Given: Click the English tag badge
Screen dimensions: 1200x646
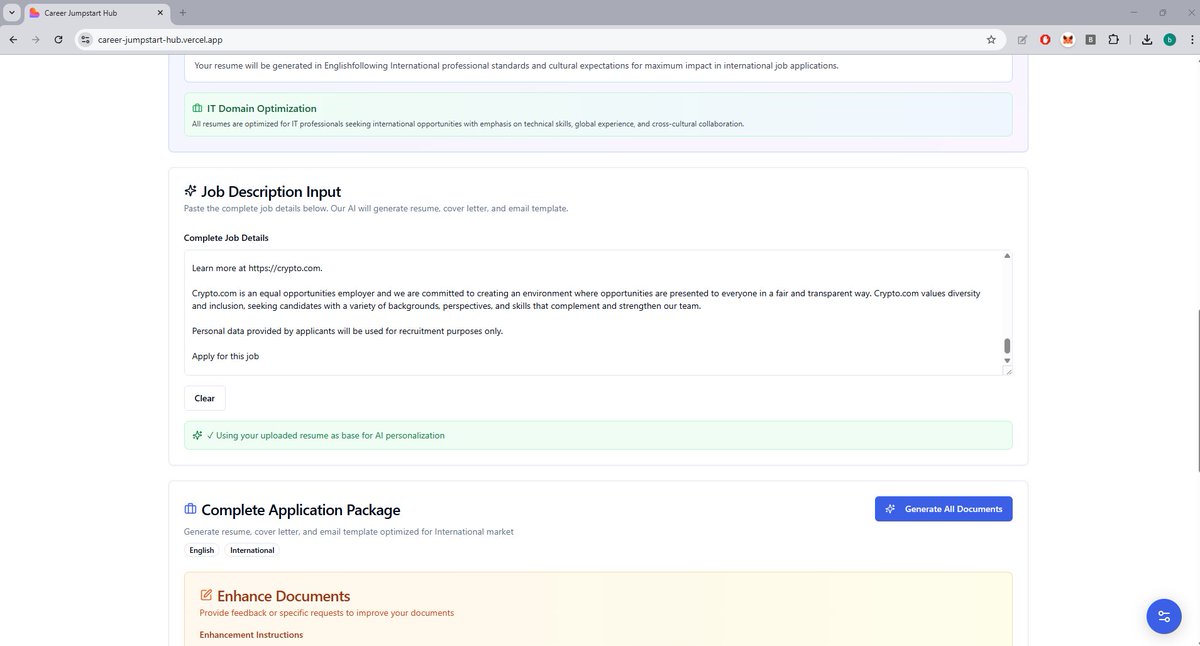Looking at the screenshot, I should 202,550.
